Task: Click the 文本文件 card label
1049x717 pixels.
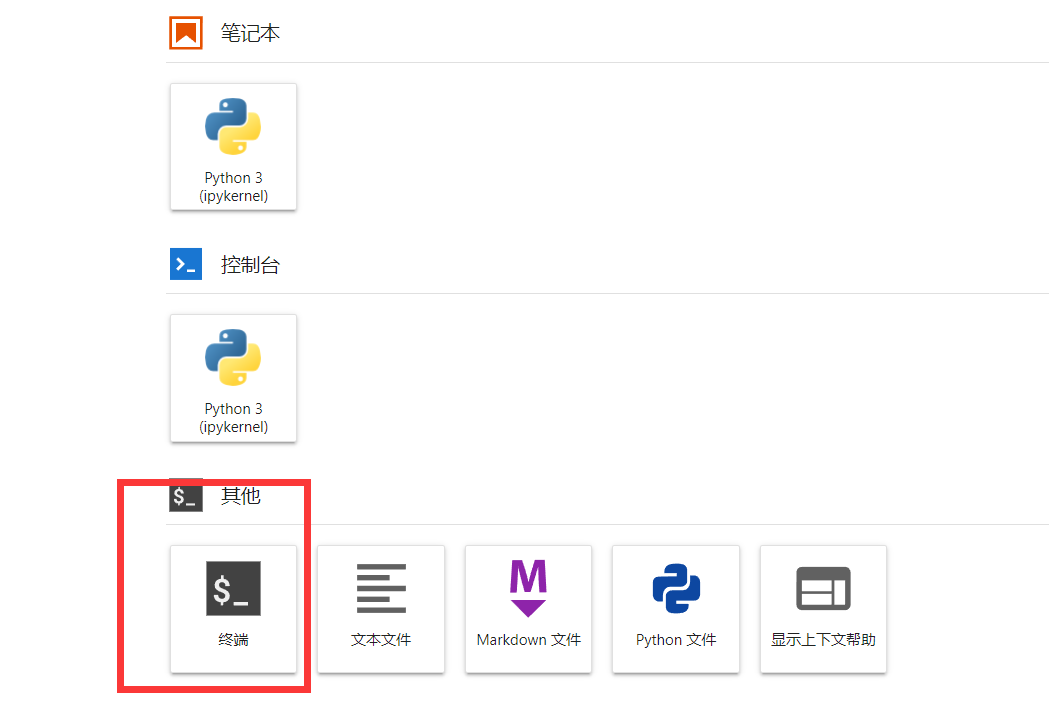Action: 381,640
